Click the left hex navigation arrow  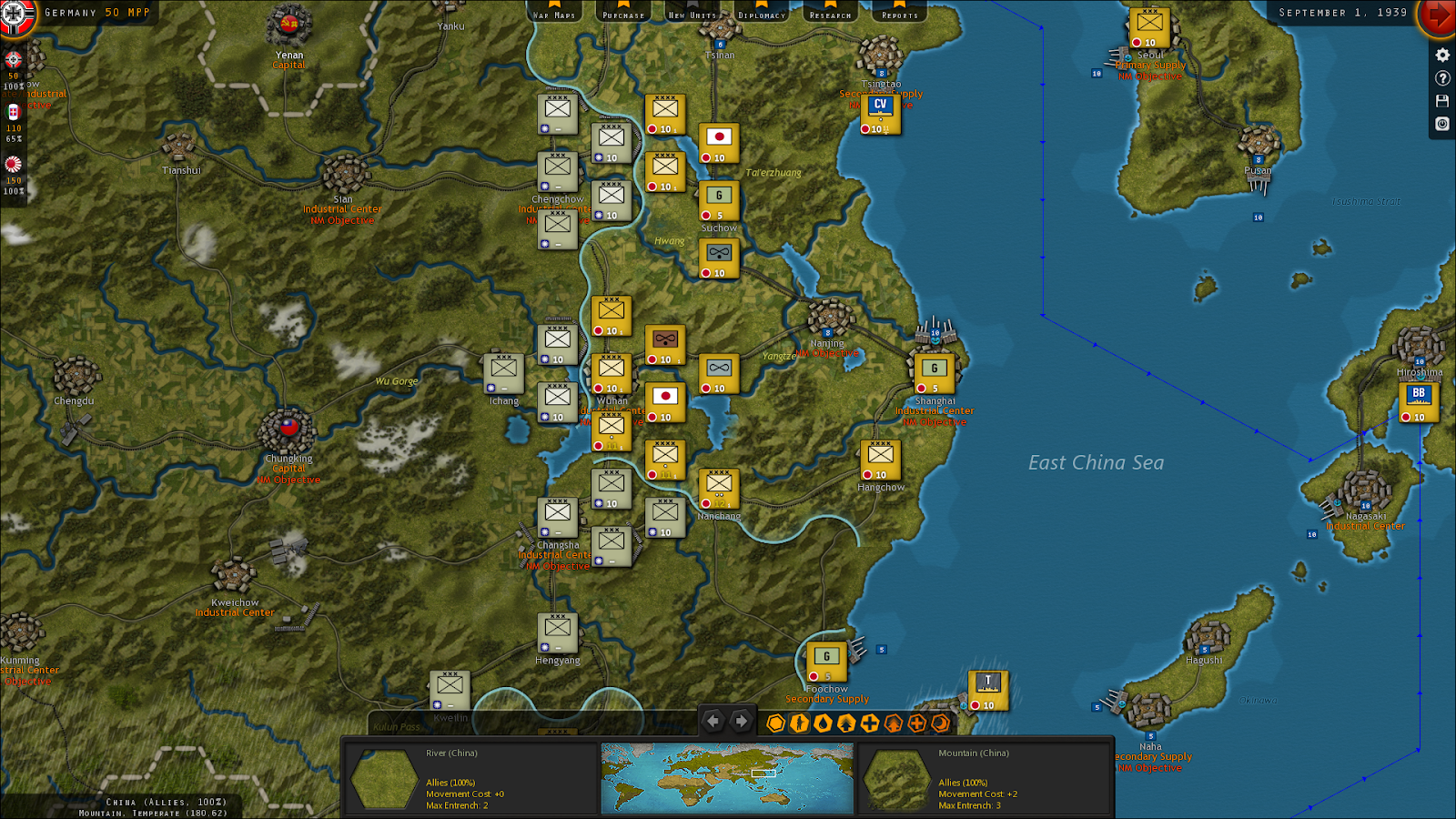click(715, 722)
